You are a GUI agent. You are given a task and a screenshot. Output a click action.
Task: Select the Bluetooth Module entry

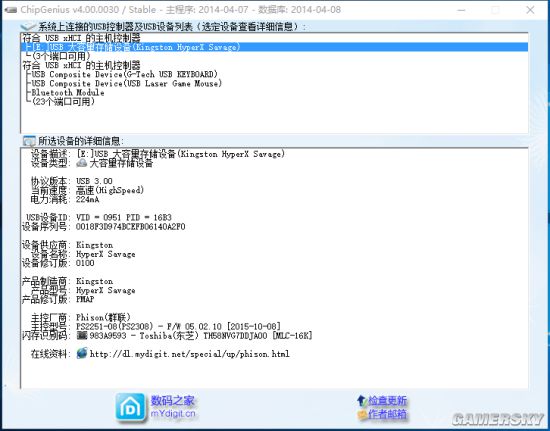click(68, 93)
